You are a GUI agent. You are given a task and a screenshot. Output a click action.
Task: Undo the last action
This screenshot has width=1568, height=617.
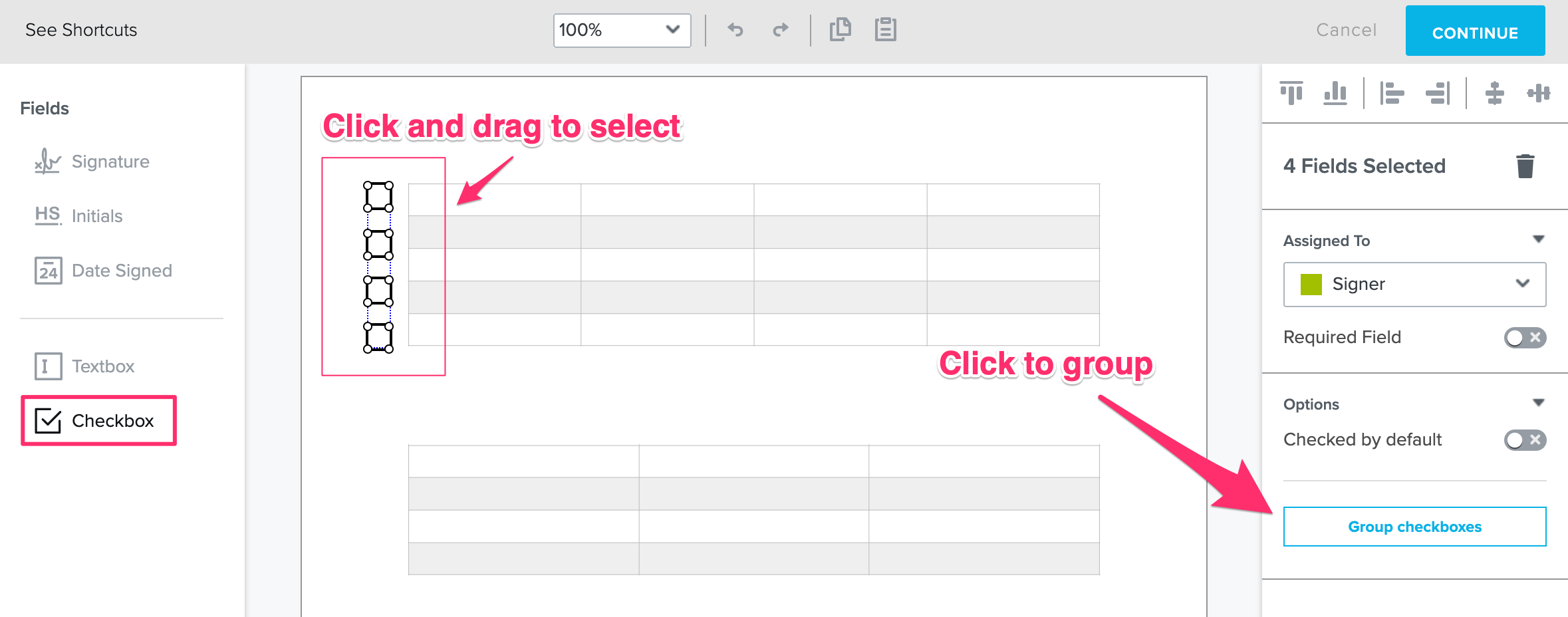(735, 30)
